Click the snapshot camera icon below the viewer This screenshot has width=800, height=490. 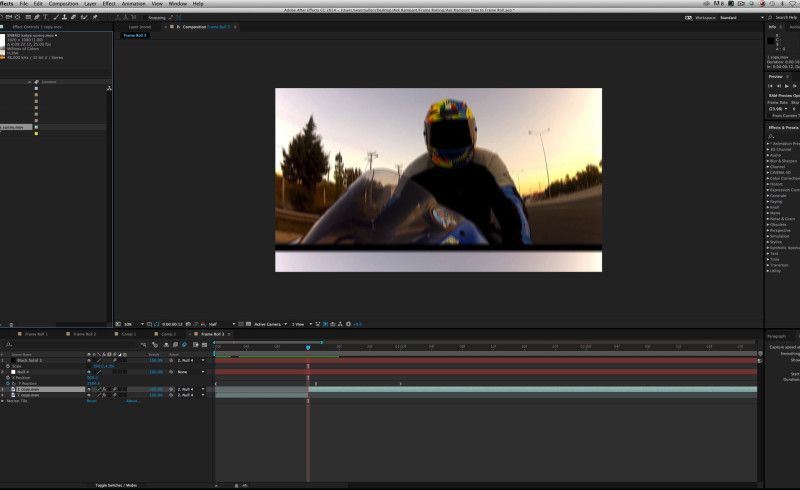click(188, 324)
